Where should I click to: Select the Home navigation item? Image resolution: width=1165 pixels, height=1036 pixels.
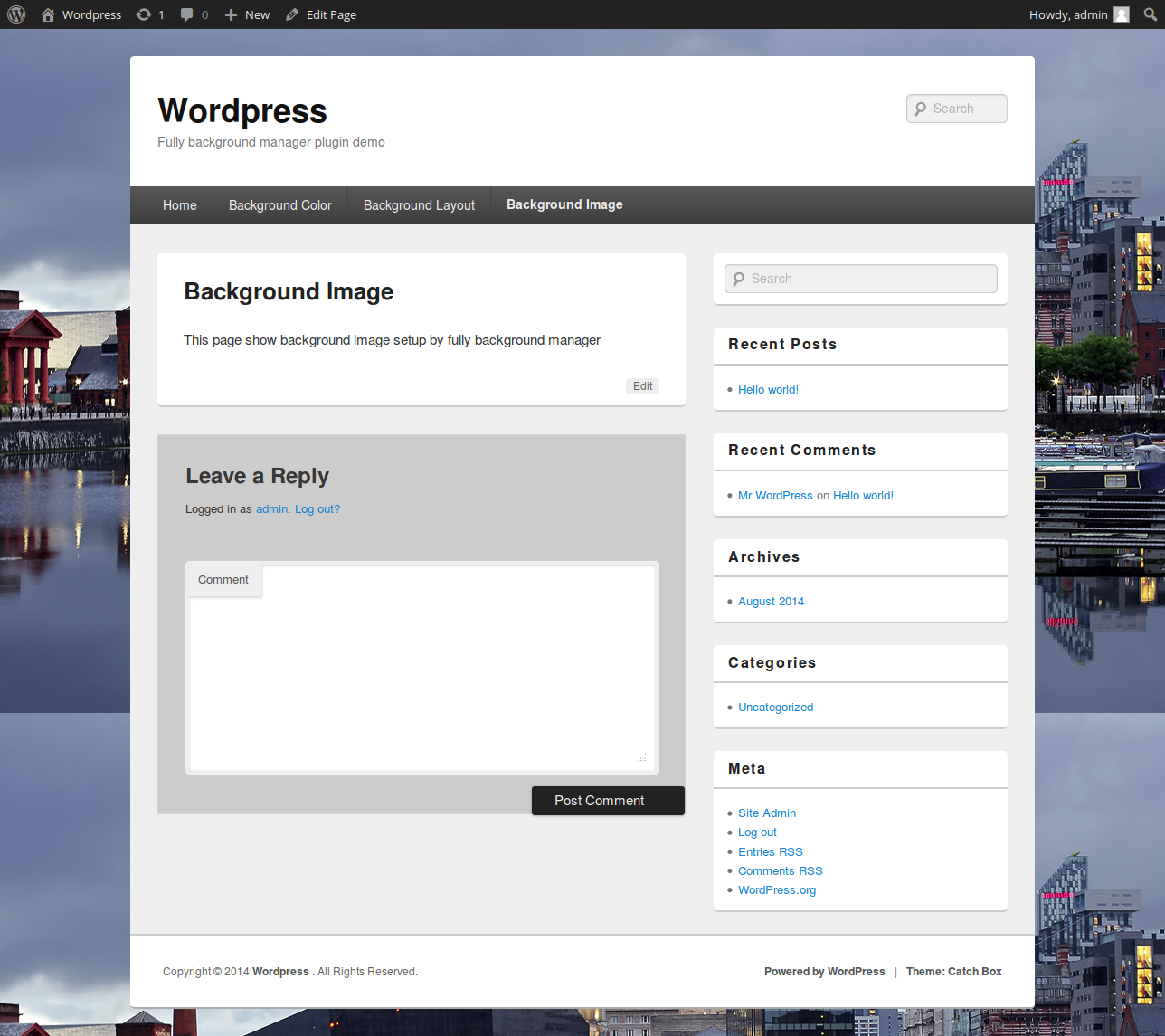coord(180,205)
